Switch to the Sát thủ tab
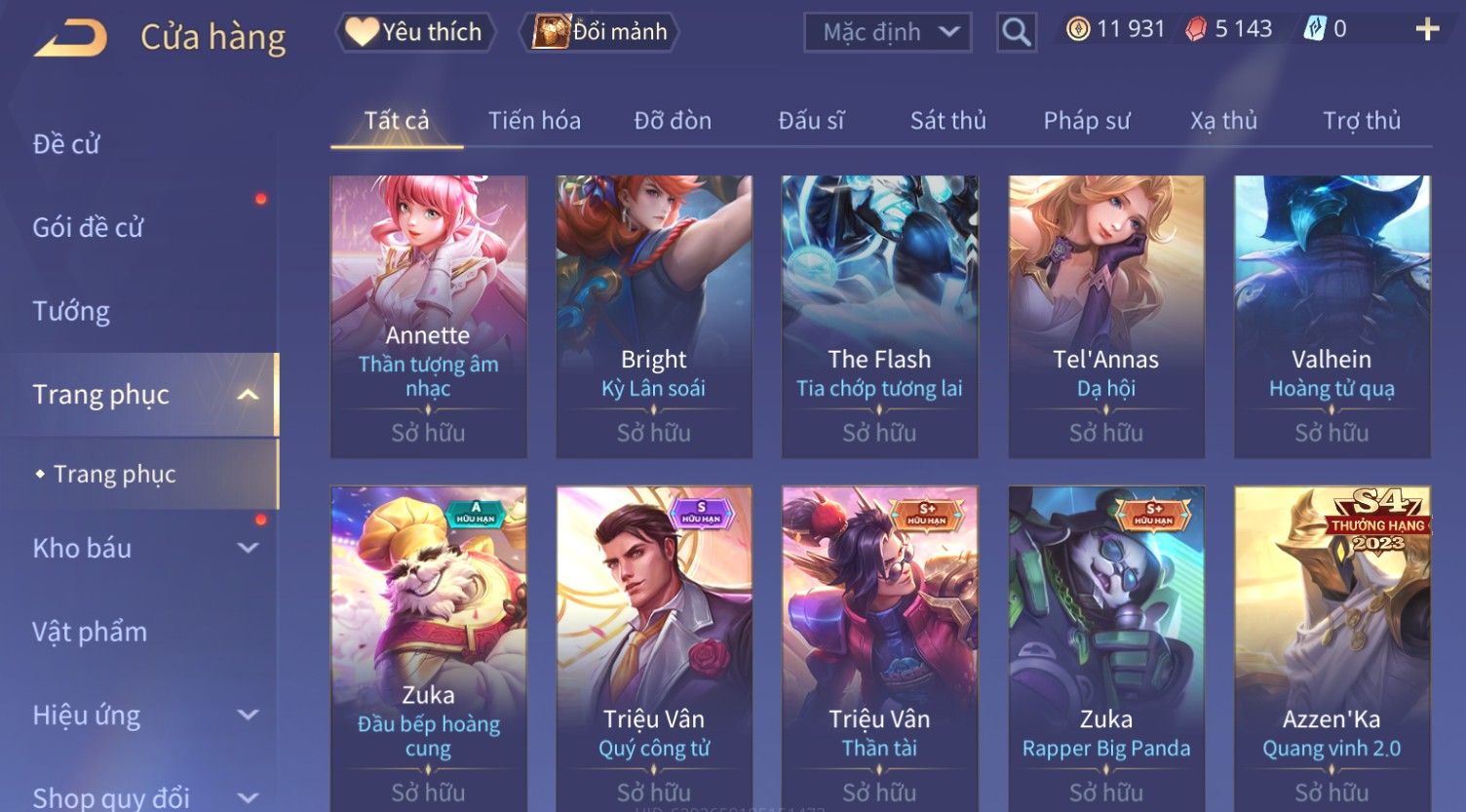Image resolution: width=1466 pixels, height=812 pixels. point(947,121)
